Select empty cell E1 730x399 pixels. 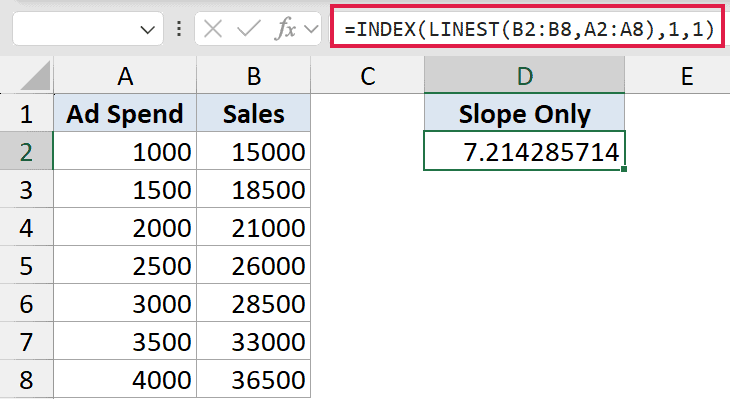click(677, 113)
